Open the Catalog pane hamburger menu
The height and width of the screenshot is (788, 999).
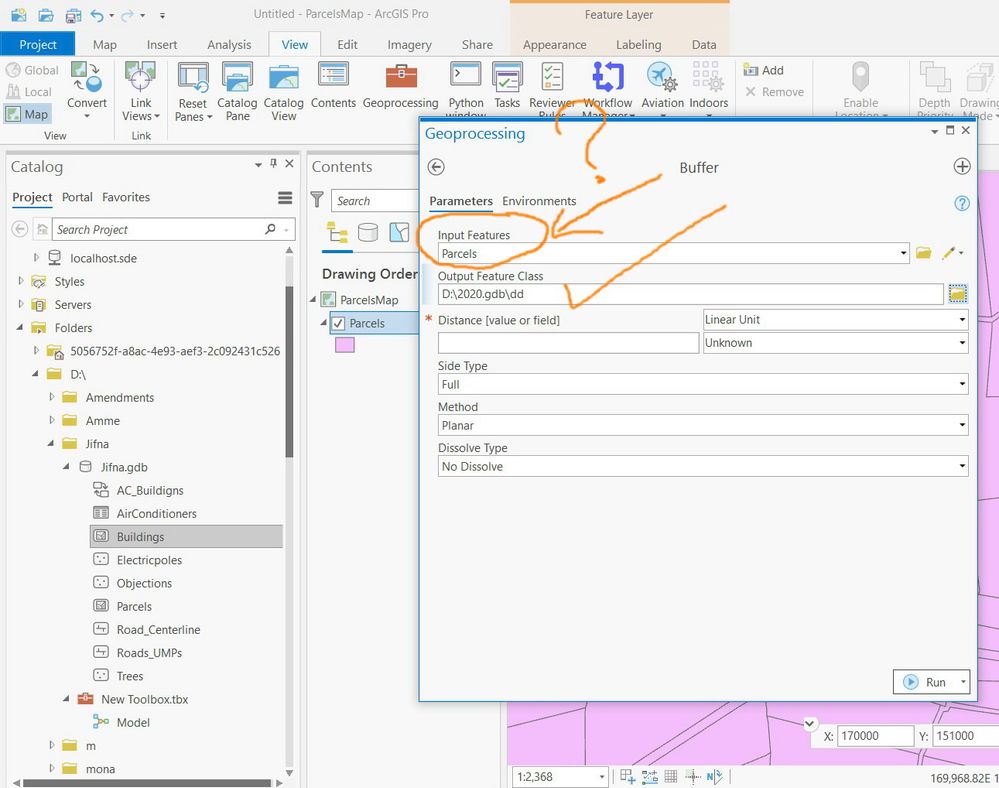(285, 198)
